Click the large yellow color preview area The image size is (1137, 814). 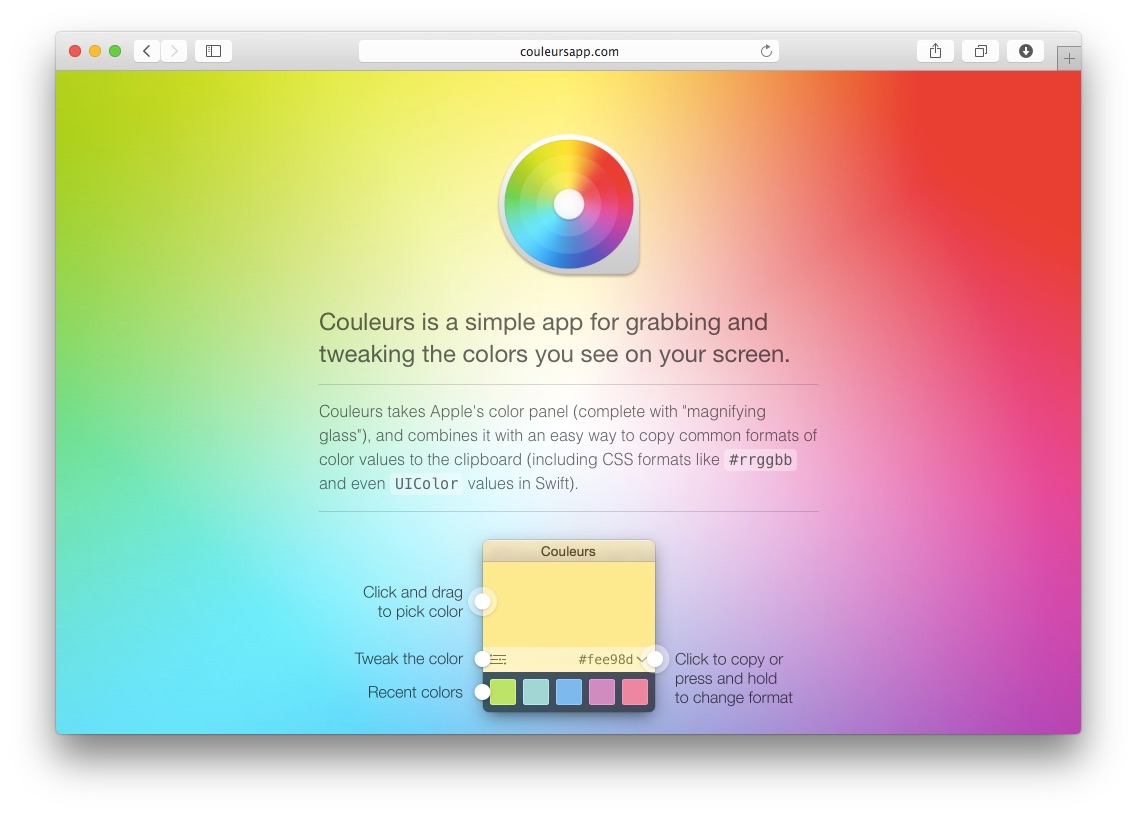pyautogui.click(x=568, y=604)
